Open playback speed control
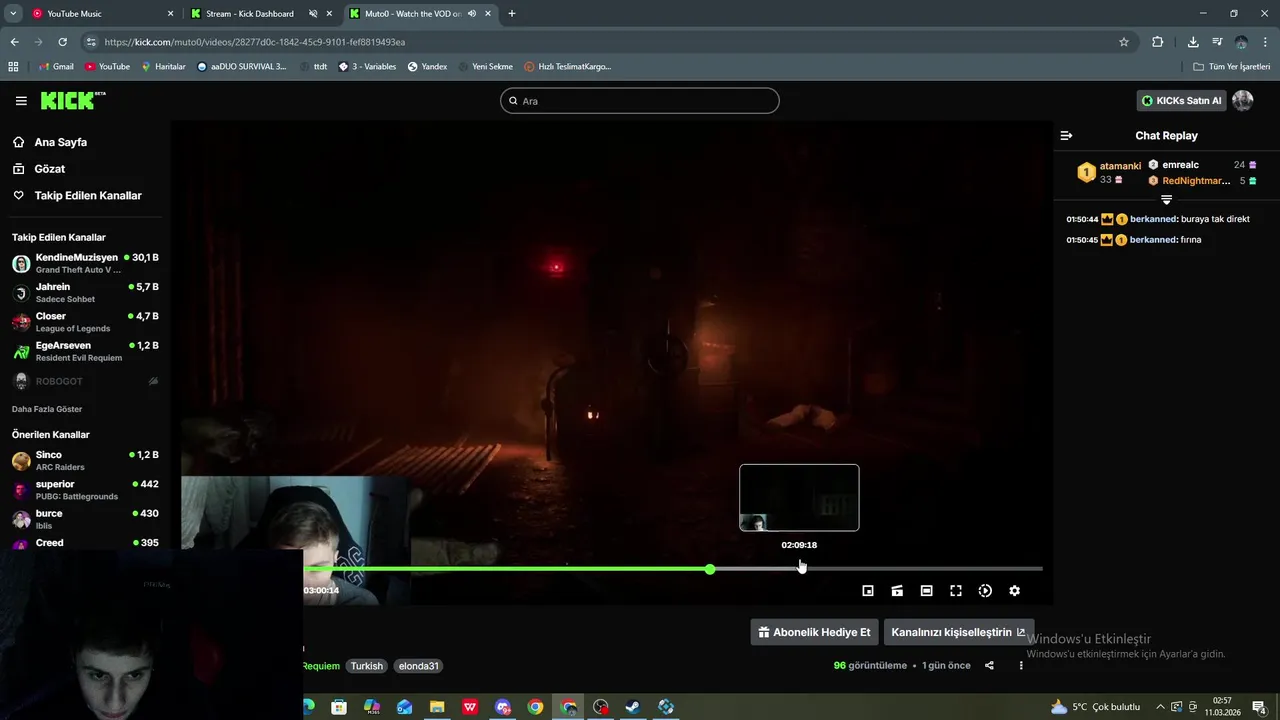 pos(985,591)
